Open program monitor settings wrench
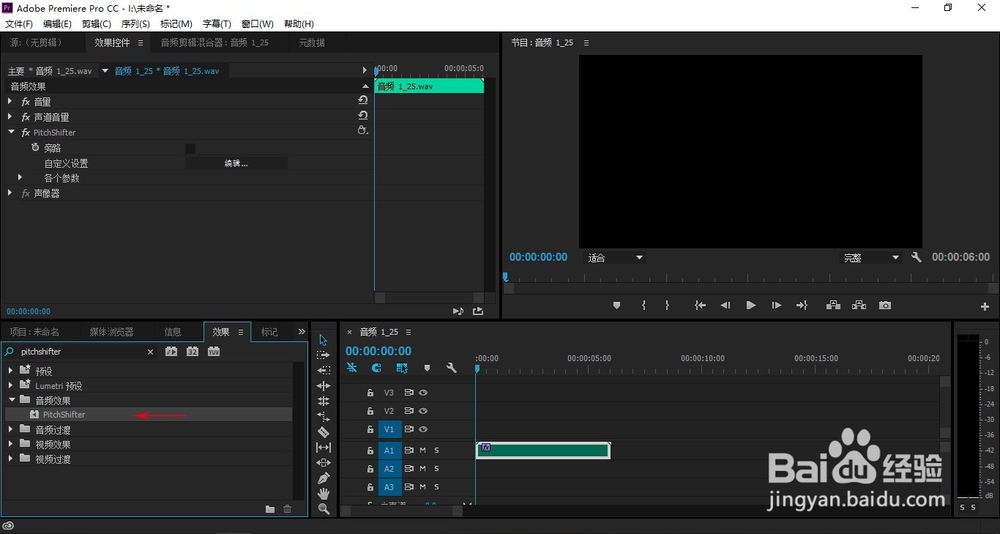The image size is (1000, 534). click(x=916, y=257)
